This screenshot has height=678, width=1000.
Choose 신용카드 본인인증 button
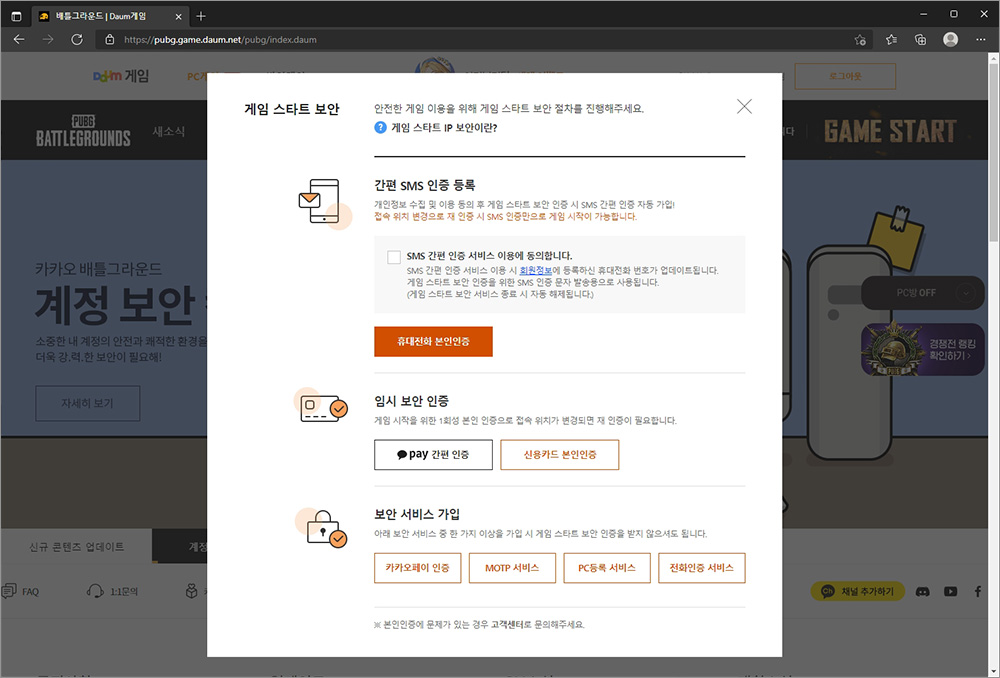pyautogui.click(x=559, y=455)
